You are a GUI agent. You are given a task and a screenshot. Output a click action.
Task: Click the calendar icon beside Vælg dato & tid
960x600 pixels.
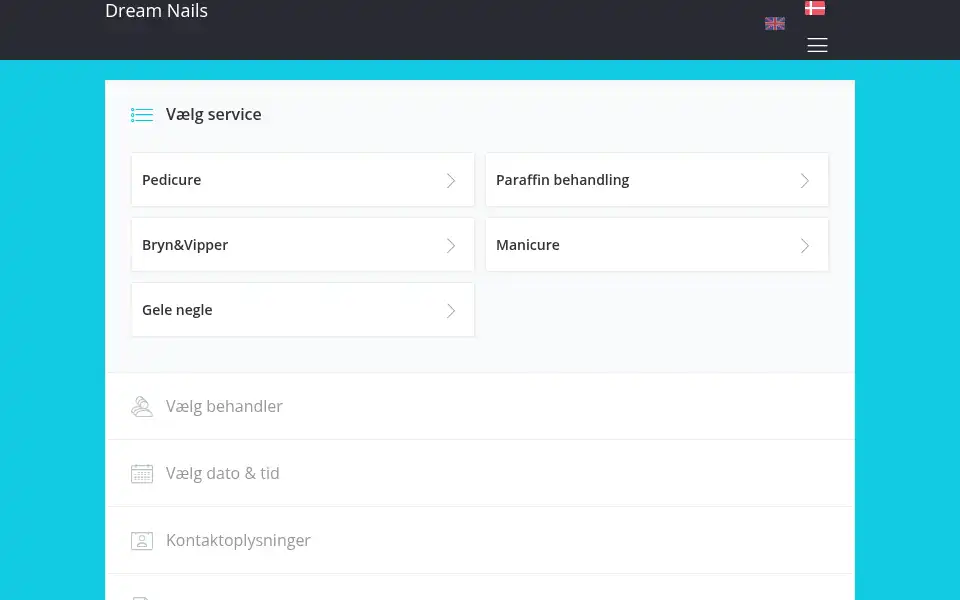142,474
